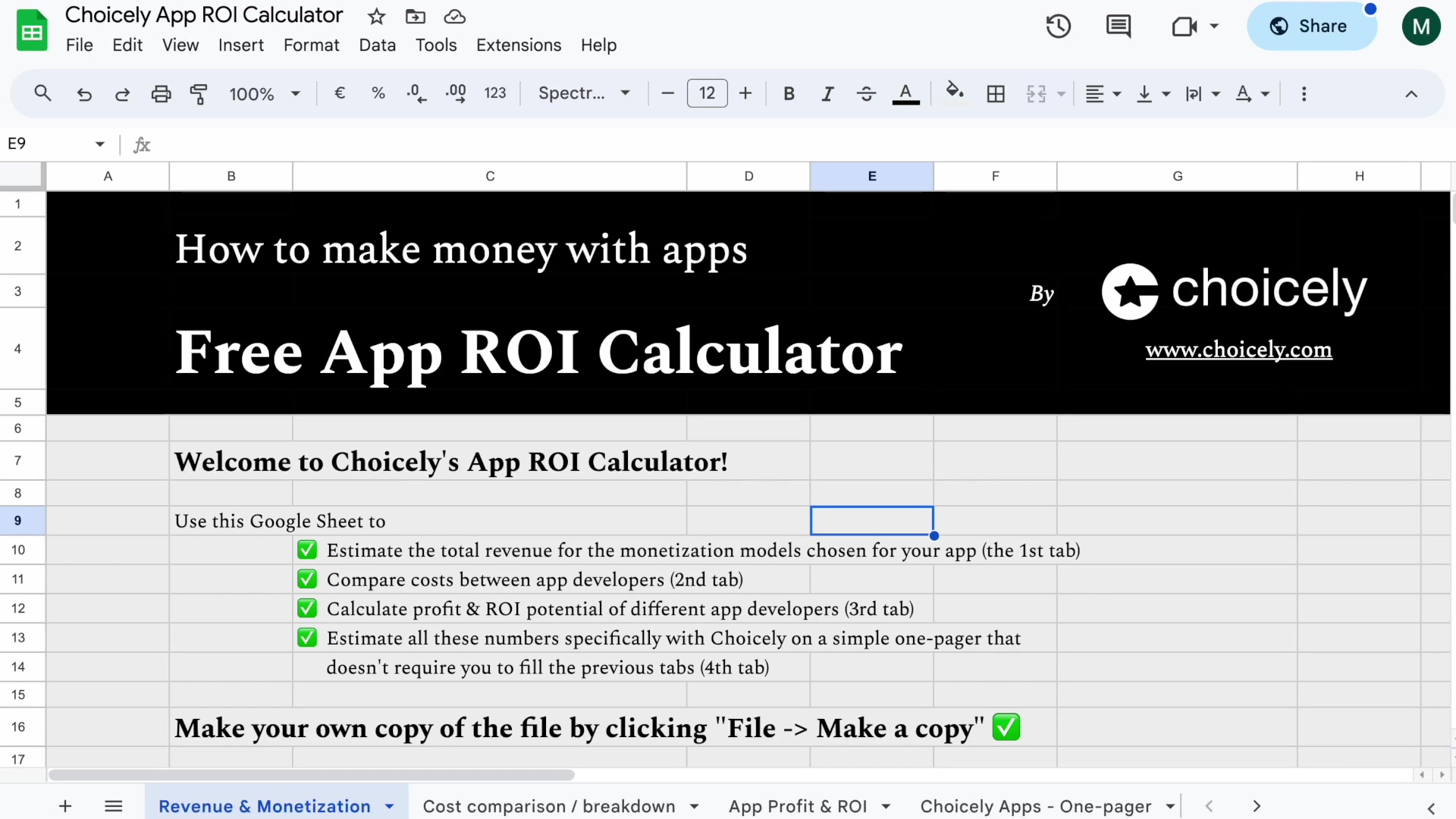Open the font family dropdown
This screenshot has height=819, width=1456.
[x=584, y=94]
